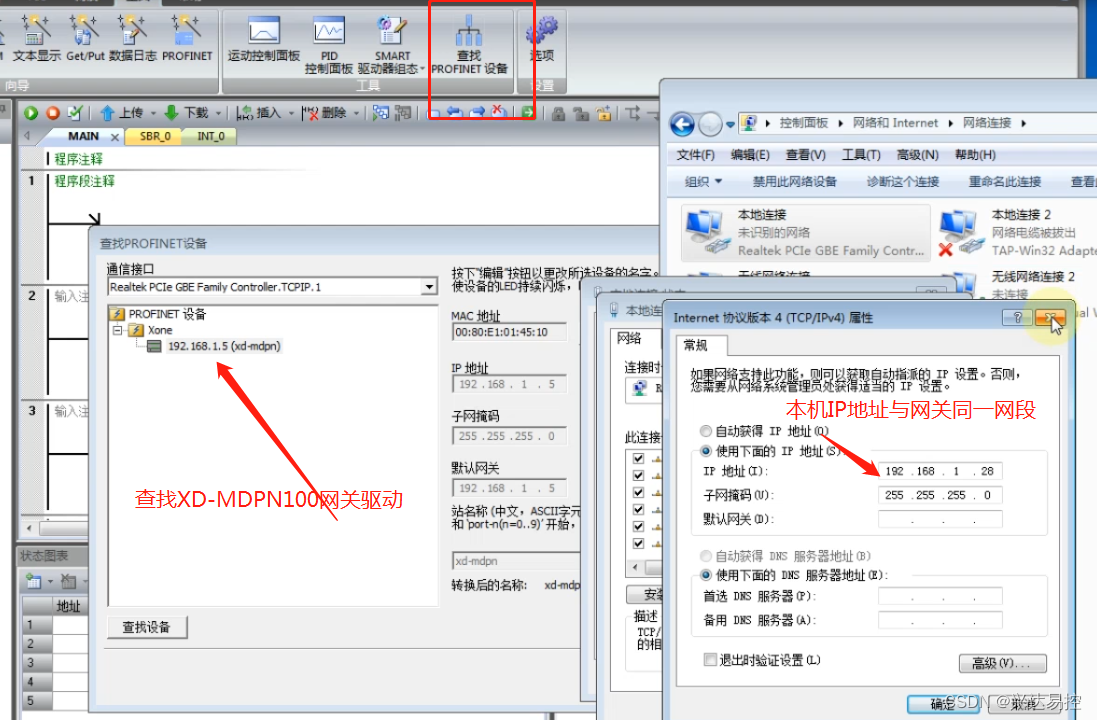This screenshot has height=720, width=1097.
Task: Open recent locations dropdown by navigation arrows
Action: pyautogui.click(x=730, y=125)
